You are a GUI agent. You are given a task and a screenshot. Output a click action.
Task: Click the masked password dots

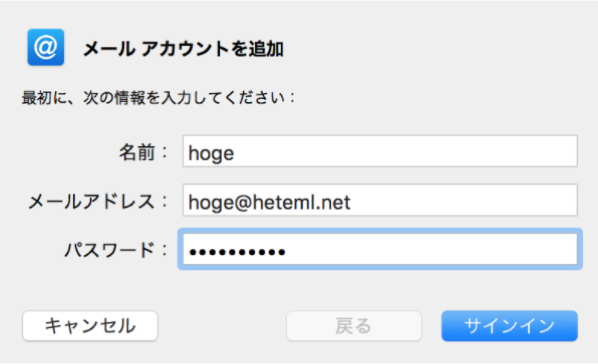click(237, 252)
